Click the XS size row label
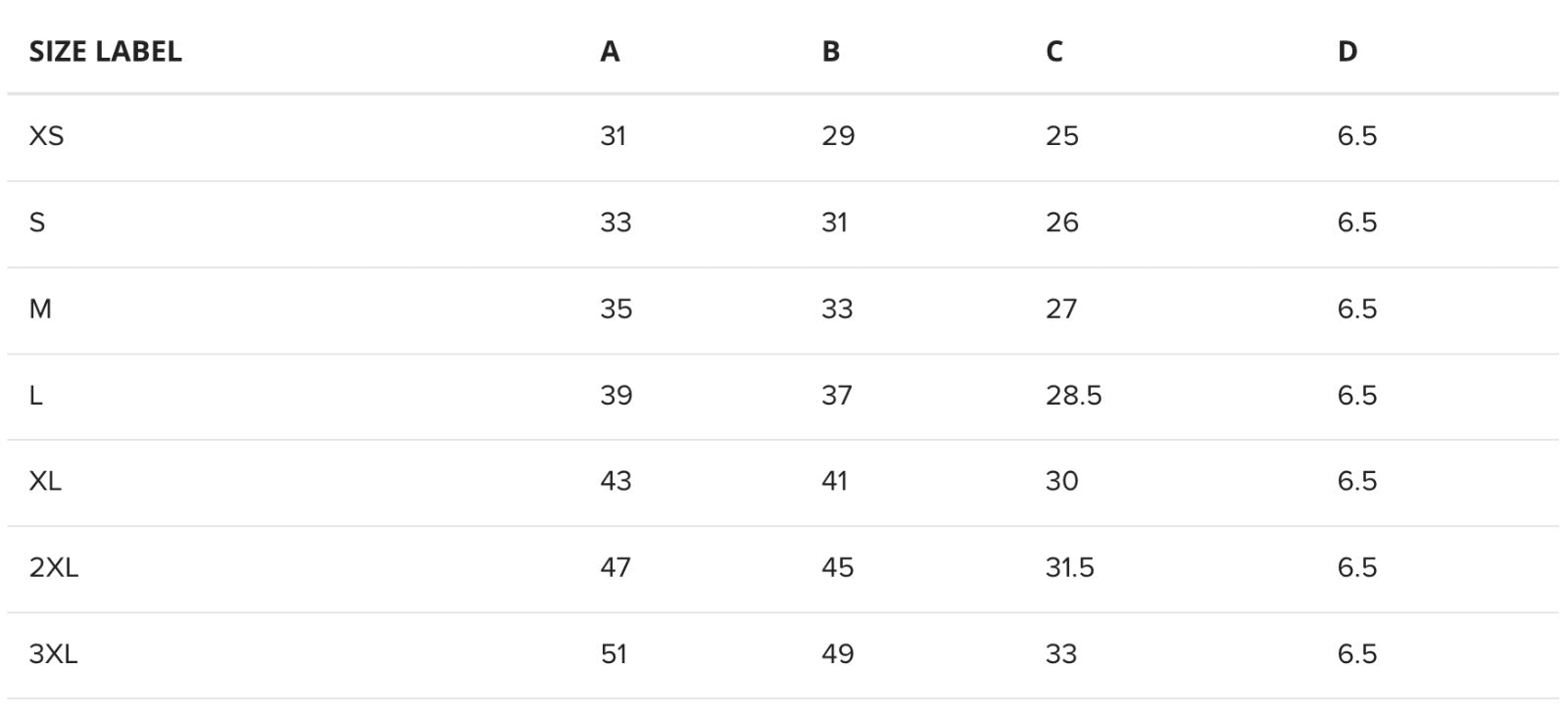This screenshot has width=1568, height=719. click(x=46, y=136)
